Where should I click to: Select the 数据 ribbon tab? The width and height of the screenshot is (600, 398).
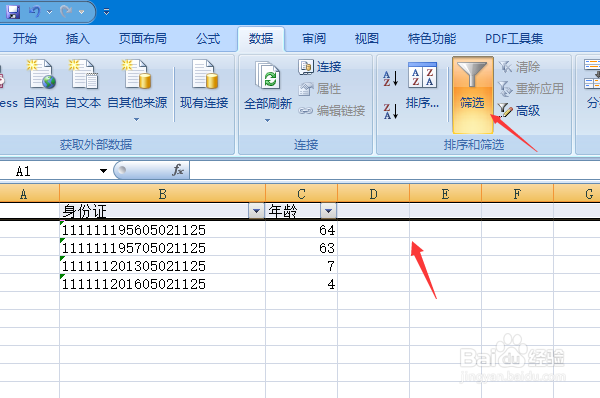coord(261,39)
